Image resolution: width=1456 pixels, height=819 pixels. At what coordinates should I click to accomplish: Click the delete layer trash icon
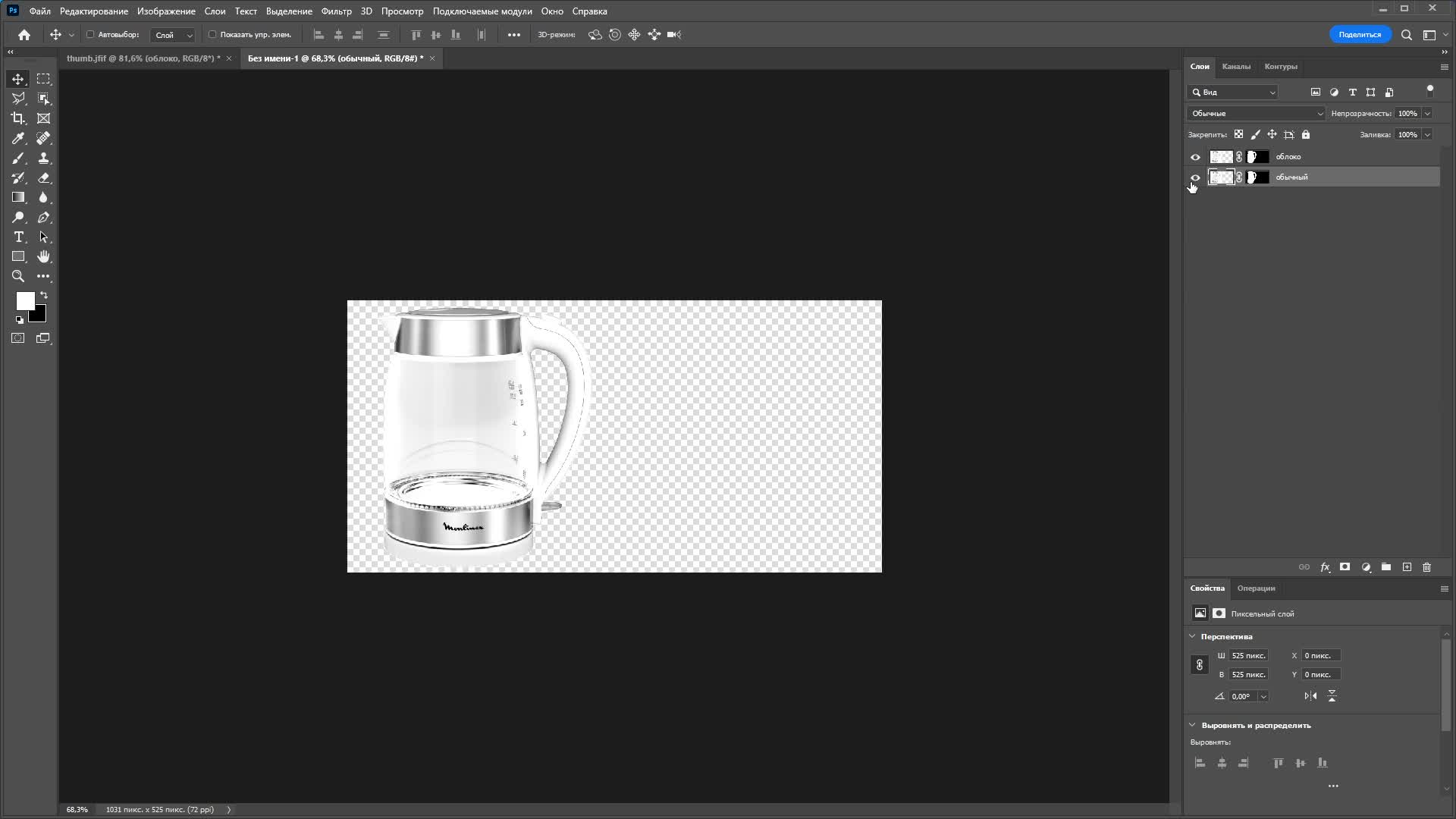1426,567
